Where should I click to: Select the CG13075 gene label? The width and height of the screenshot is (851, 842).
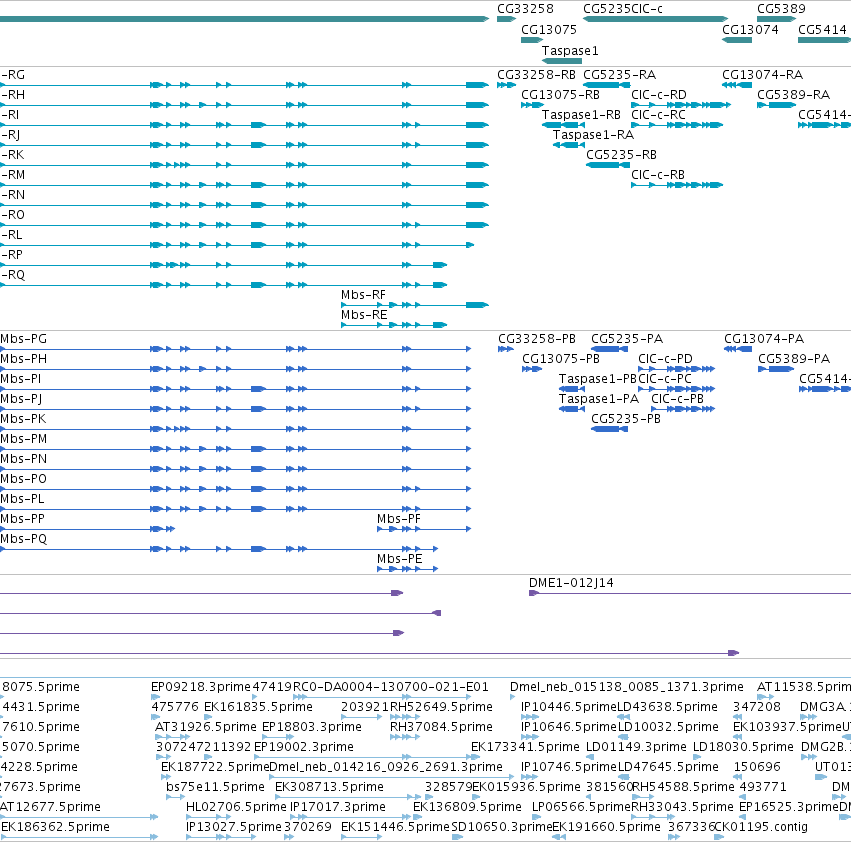coord(549,29)
